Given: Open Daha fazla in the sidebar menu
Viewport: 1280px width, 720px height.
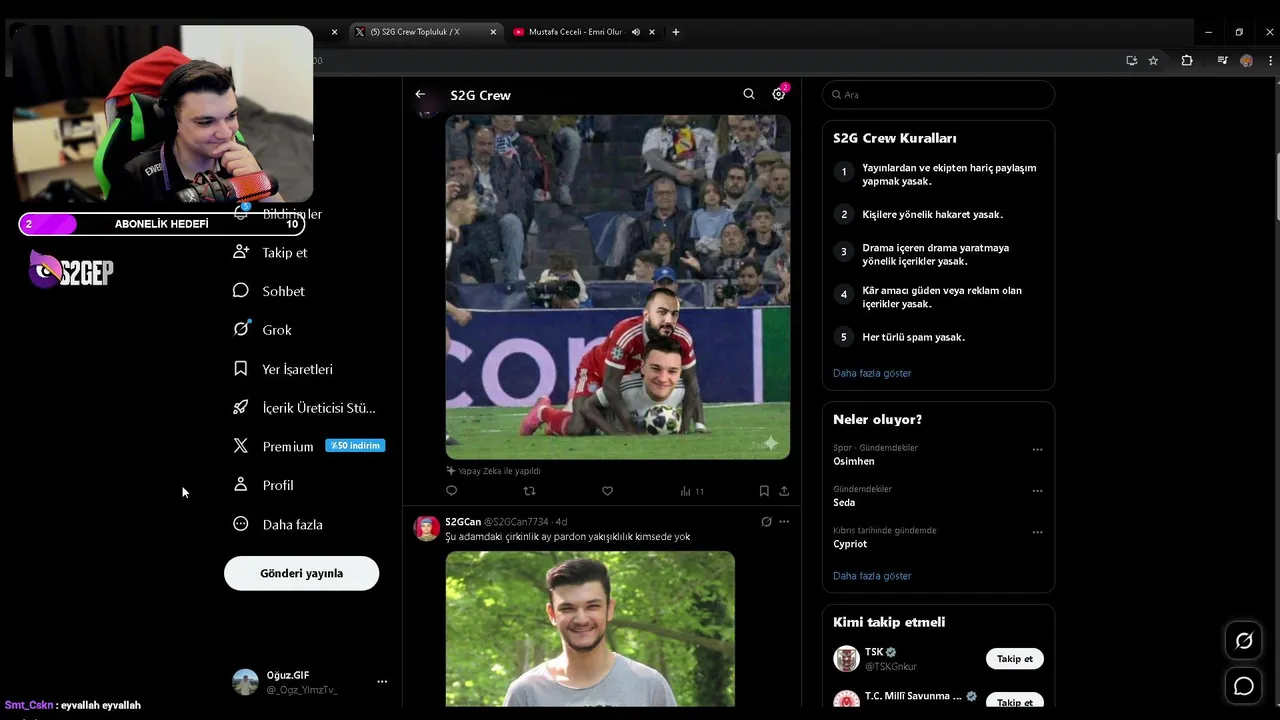Looking at the screenshot, I should coord(278,524).
